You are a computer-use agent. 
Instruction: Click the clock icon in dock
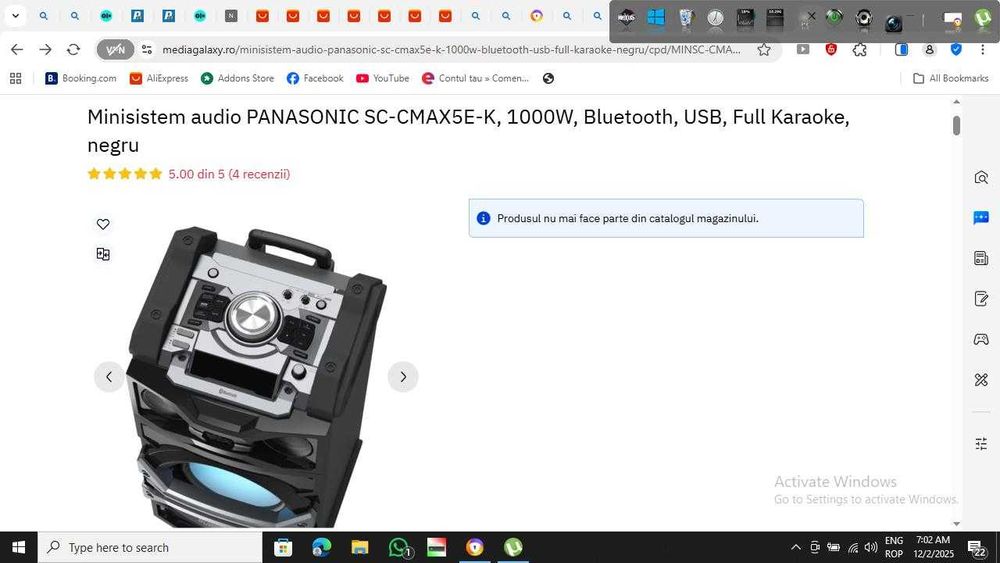point(716,19)
